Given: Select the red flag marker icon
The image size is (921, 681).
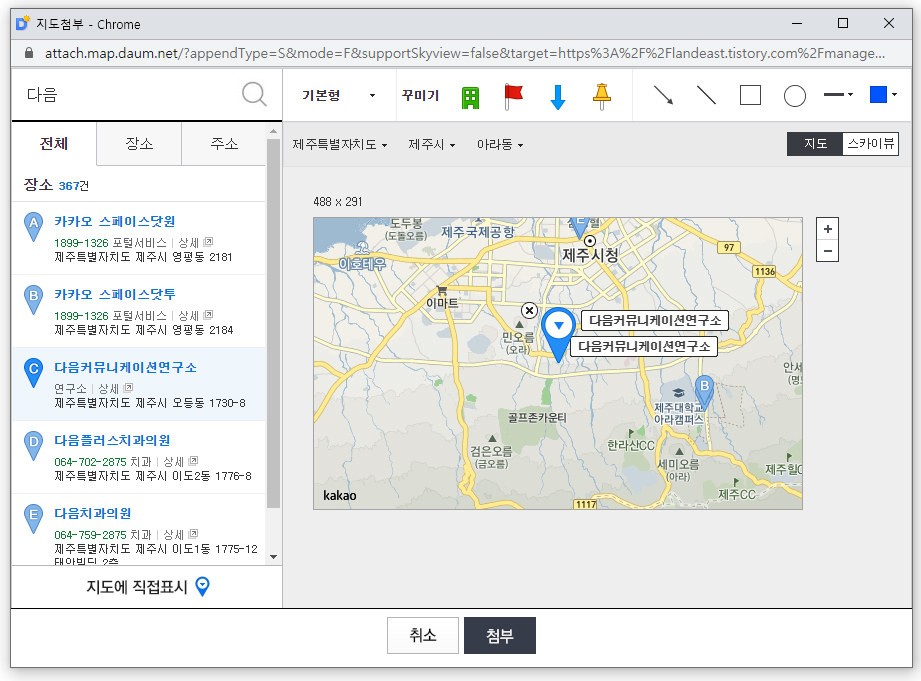Looking at the screenshot, I should tap(513, 96).
